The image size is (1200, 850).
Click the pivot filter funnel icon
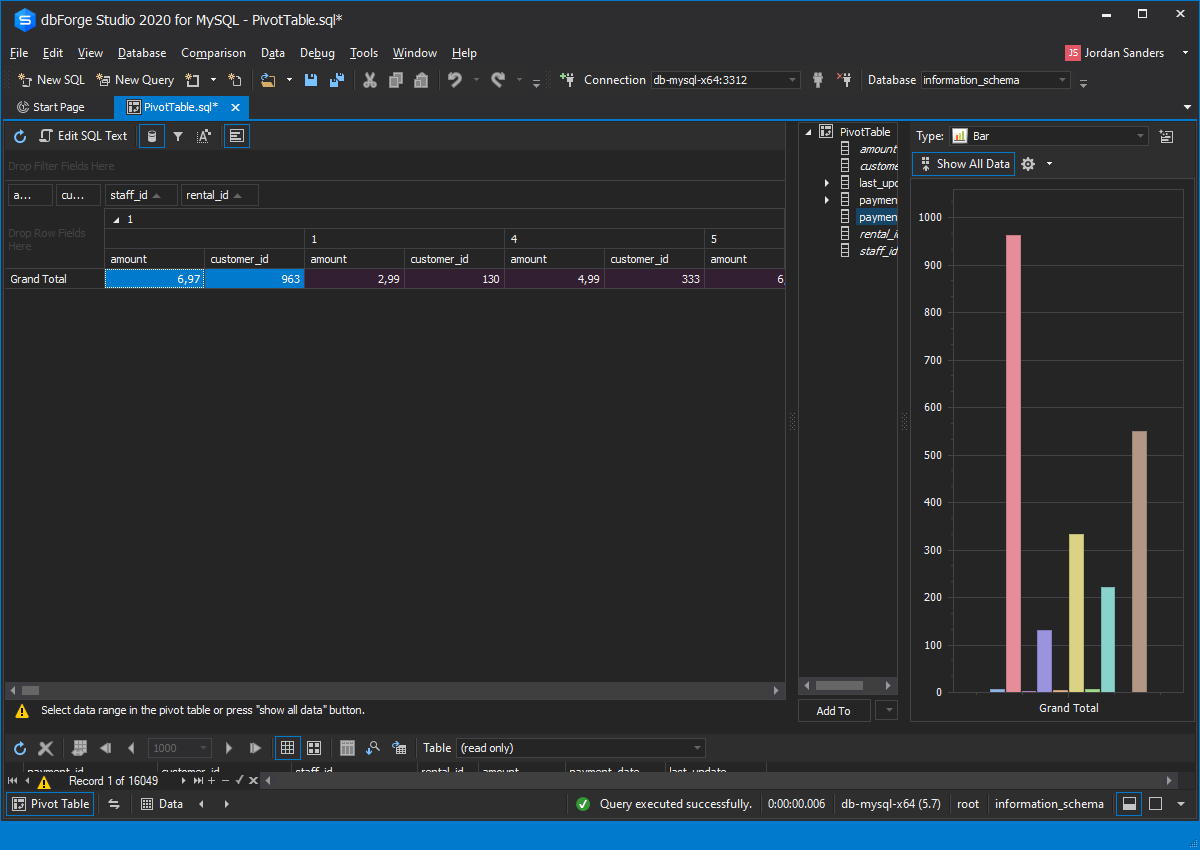(178, 136)
